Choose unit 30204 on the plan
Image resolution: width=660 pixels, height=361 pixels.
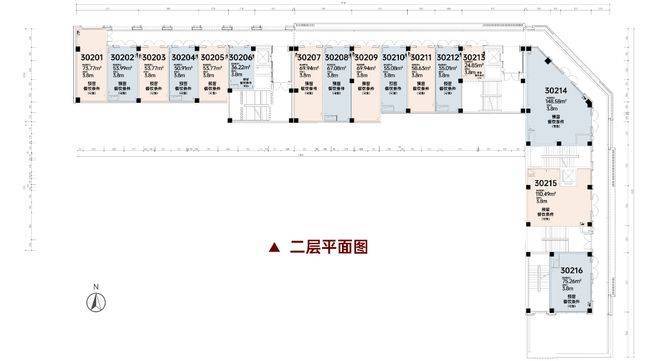184,74
